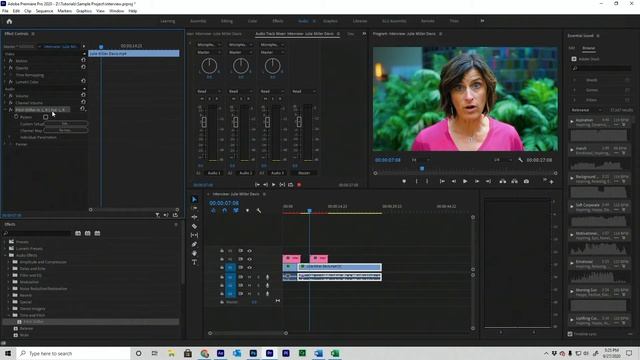Click the Home icon
The width and height of the screenshot is (640, 360).
tap(9, 21)
